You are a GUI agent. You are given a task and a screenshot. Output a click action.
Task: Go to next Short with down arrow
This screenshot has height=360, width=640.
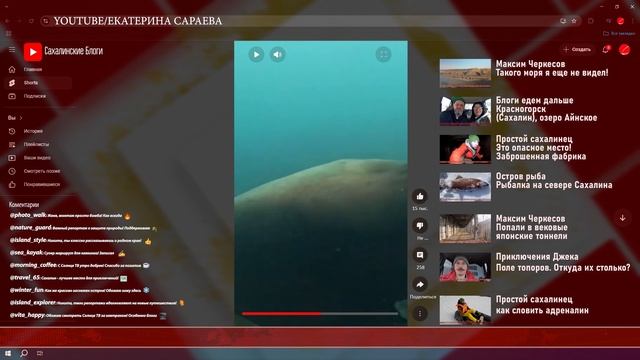622,218
